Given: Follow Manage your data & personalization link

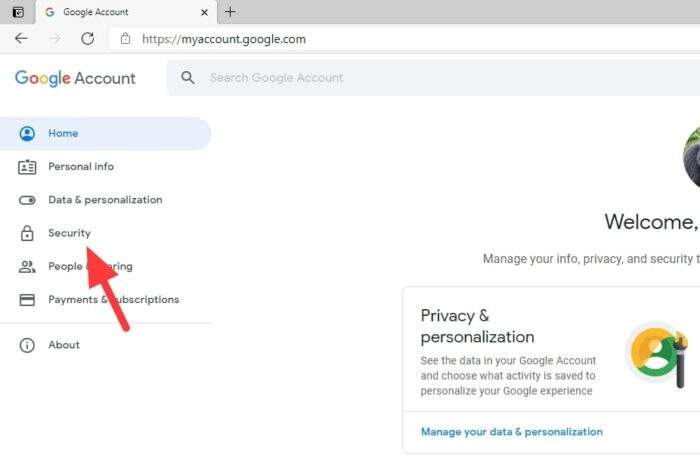Looking at the screenshot, I should click(x=512, y=432).
